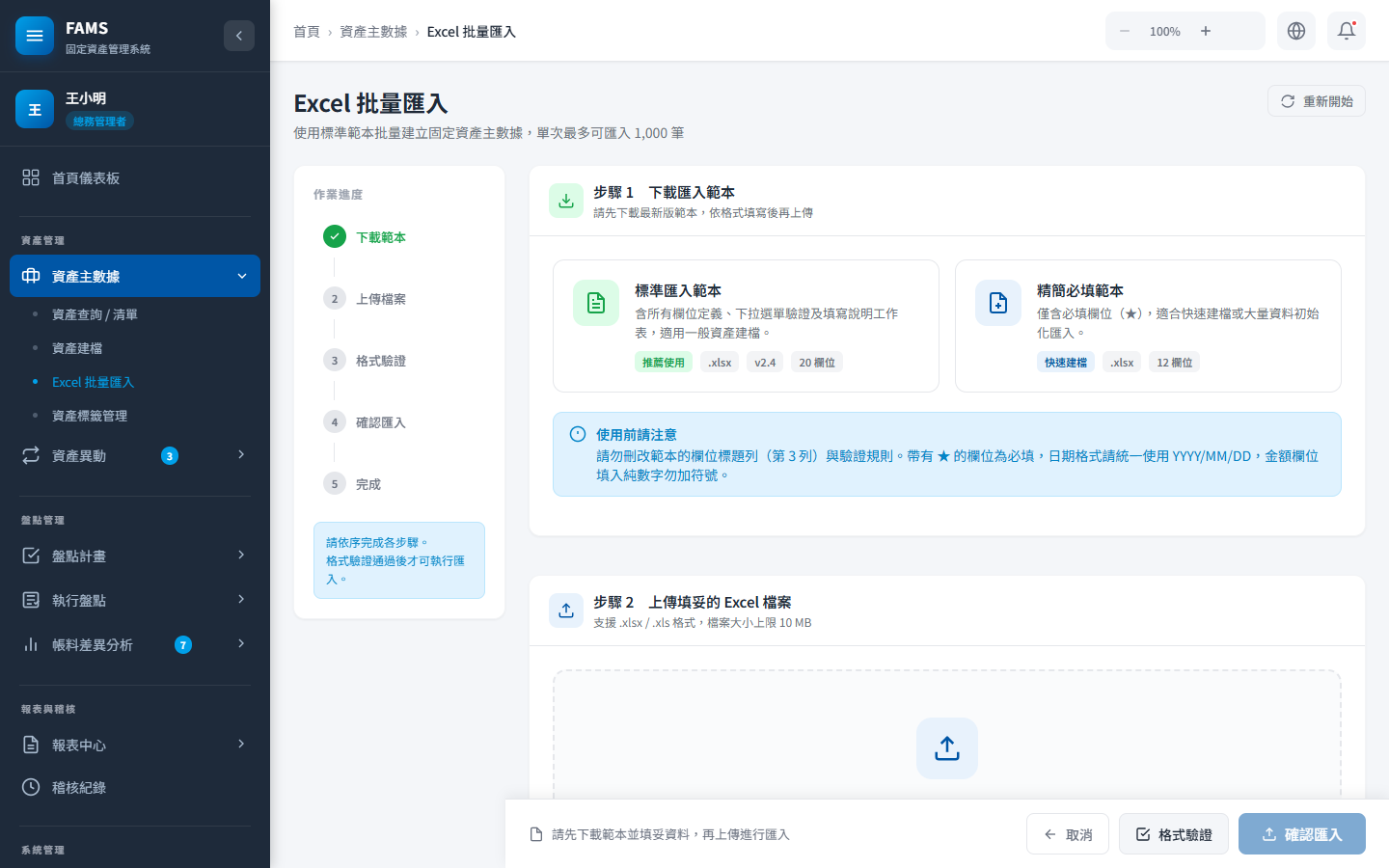Click the file upload dropzone

click(946, 747)
